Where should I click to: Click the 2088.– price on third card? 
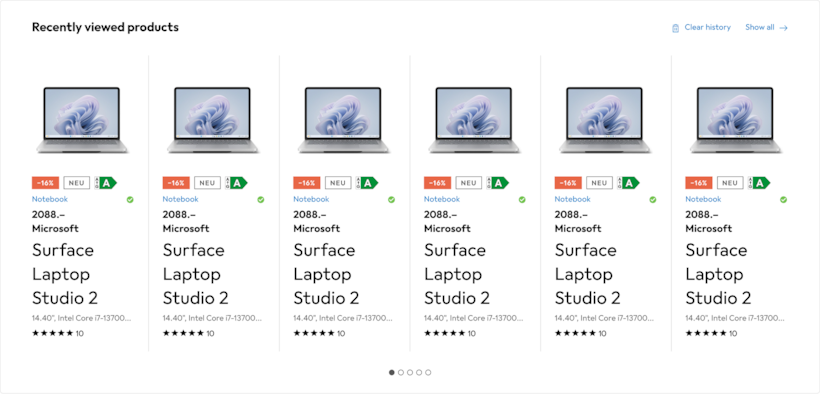[x=310, y=215]
